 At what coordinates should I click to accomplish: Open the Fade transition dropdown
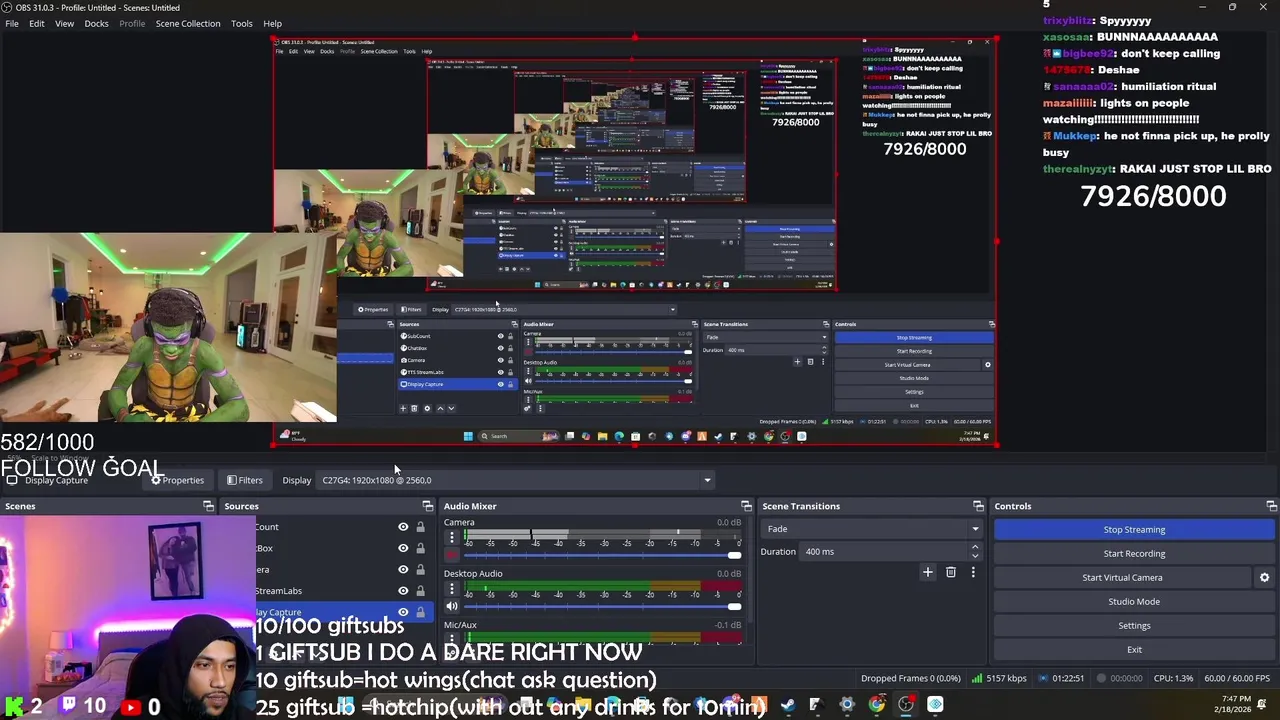point(872,529)
